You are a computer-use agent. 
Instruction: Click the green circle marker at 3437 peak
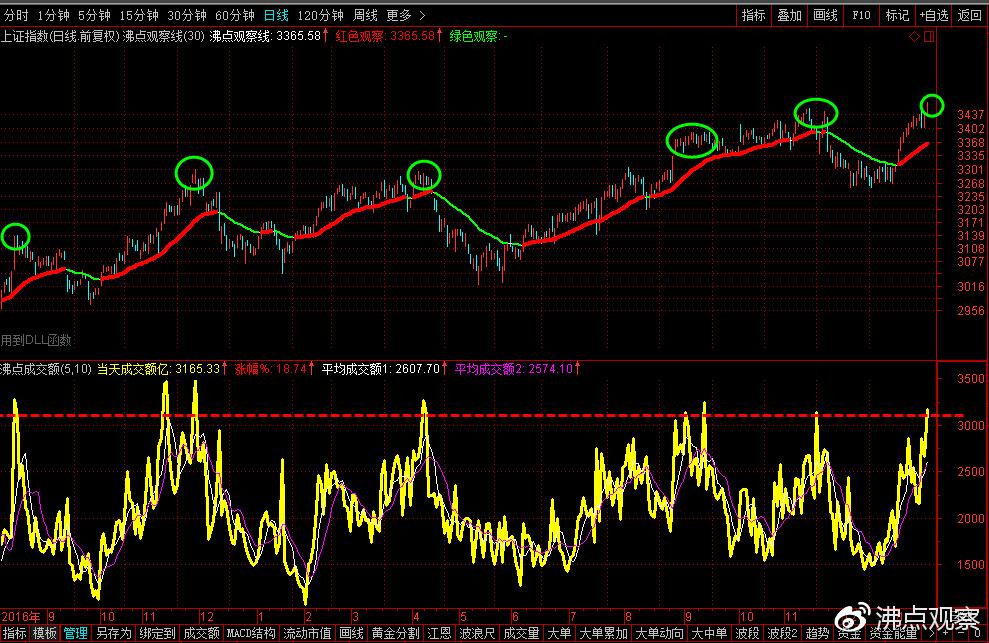click(x=932, y=105)
